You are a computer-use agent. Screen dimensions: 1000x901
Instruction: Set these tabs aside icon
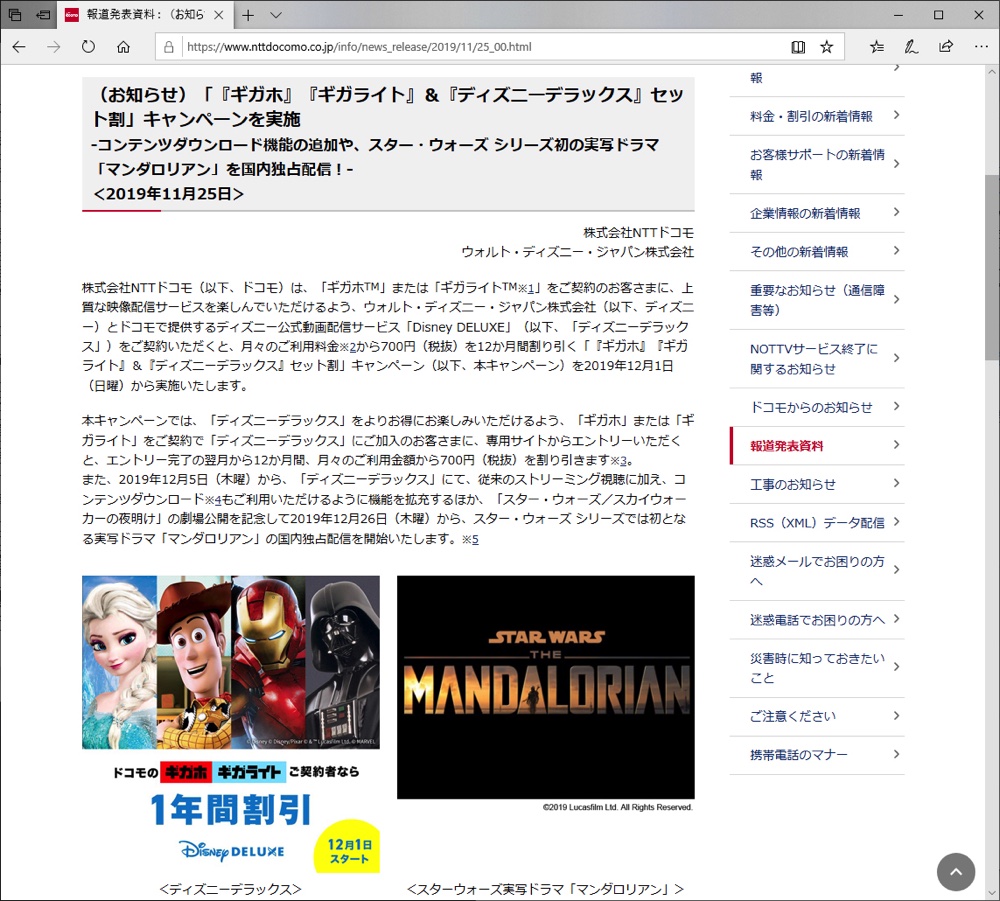pos(43,15)
